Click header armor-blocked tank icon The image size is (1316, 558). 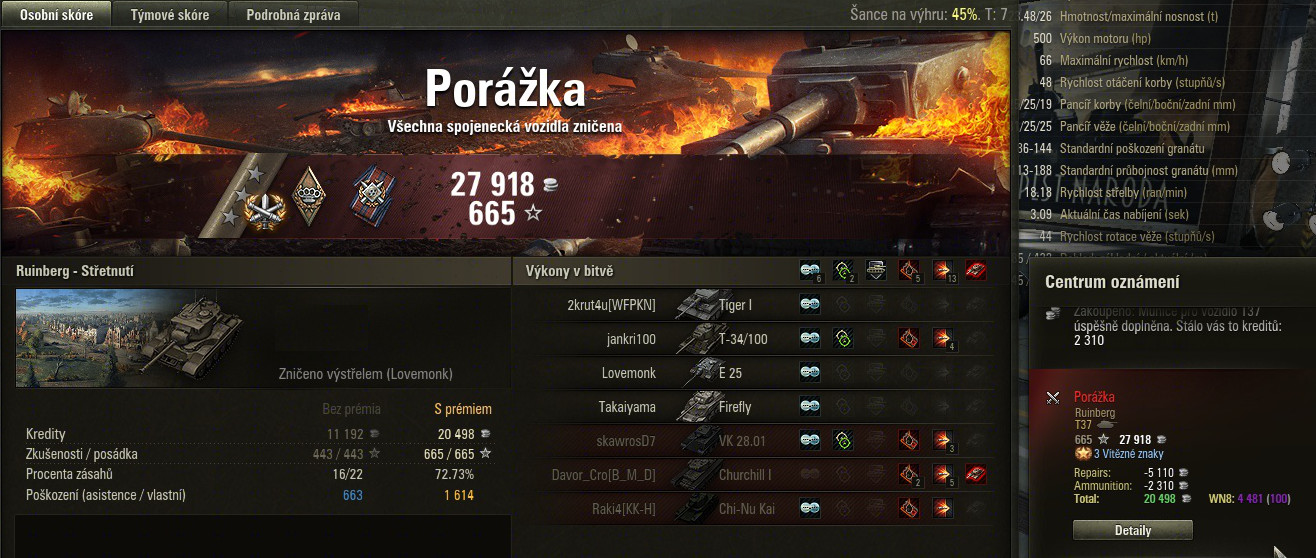click(x=876, y=270)
